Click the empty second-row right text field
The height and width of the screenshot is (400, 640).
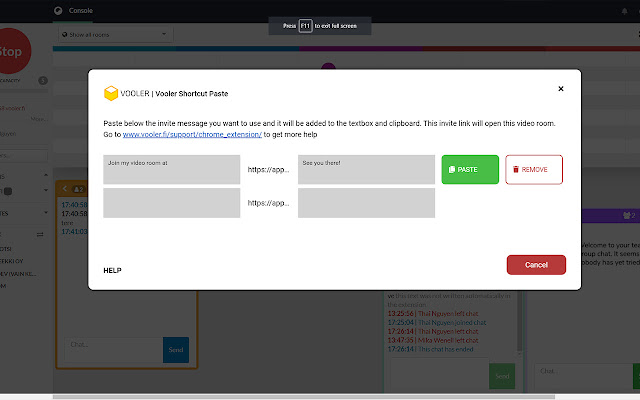[x=366, y=203]
